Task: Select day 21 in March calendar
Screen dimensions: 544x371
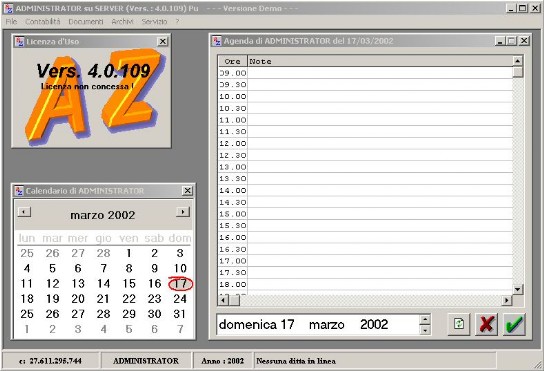Action: click(103, 299)
